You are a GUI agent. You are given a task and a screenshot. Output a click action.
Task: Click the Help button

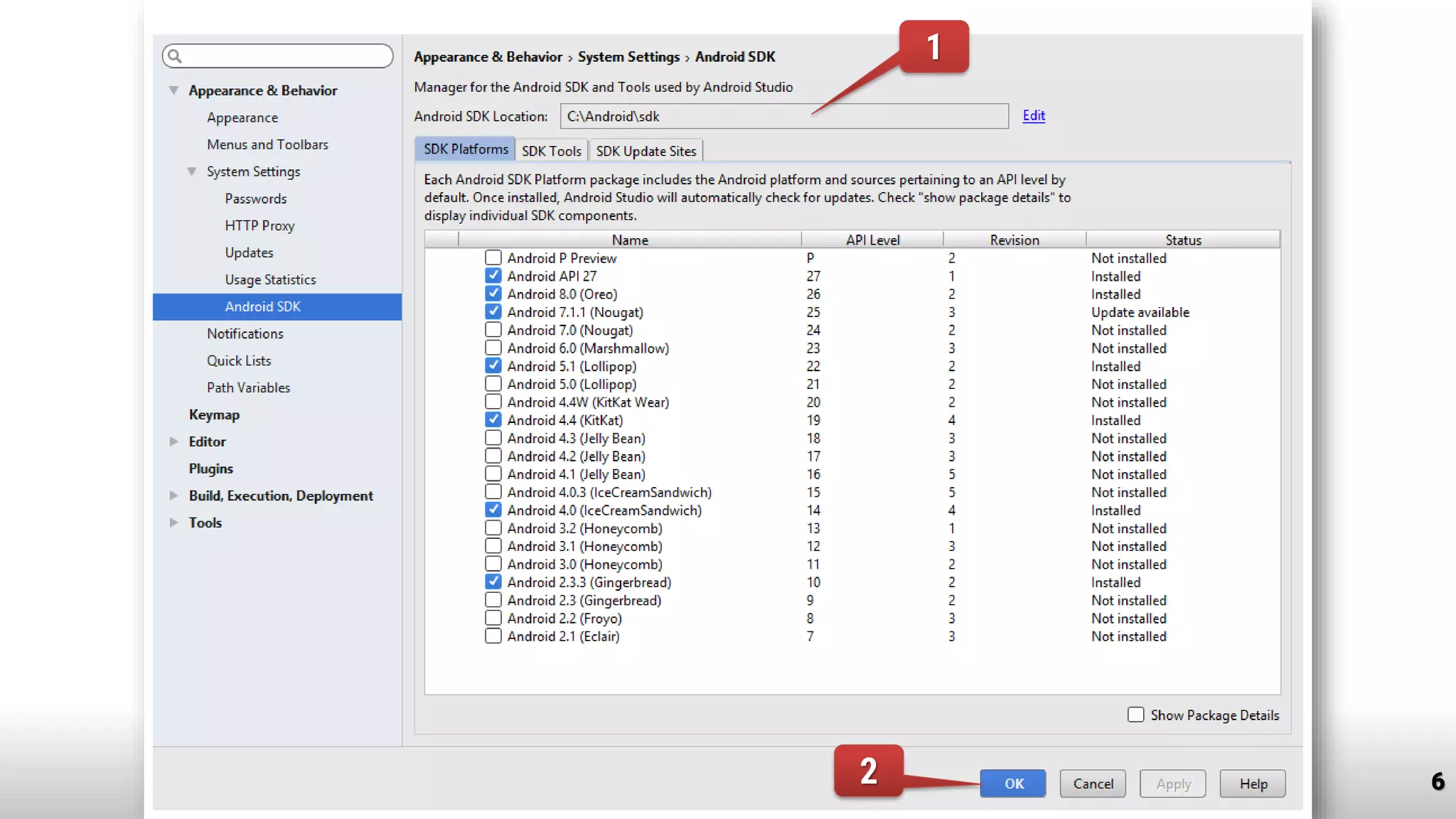[1253, 783]
